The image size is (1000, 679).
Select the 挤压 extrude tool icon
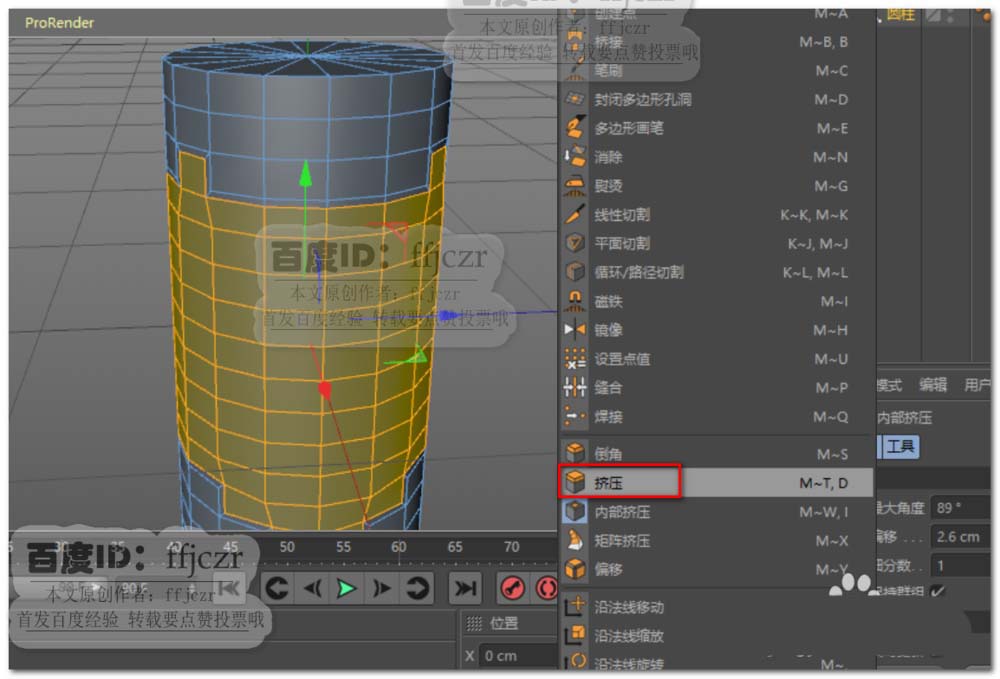[x=575, y=483]
